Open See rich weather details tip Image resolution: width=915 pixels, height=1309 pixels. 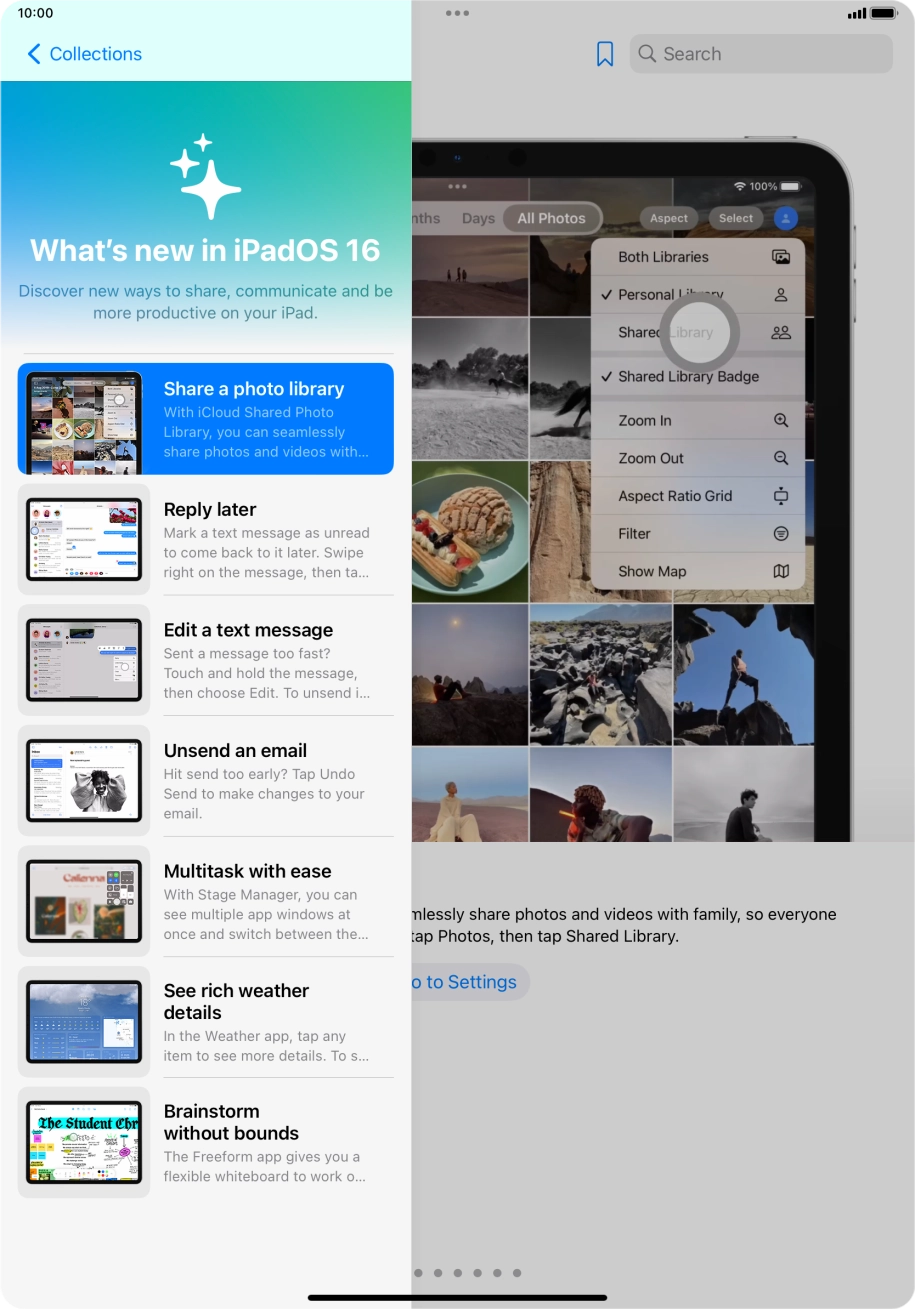[x=206, y=1022]
